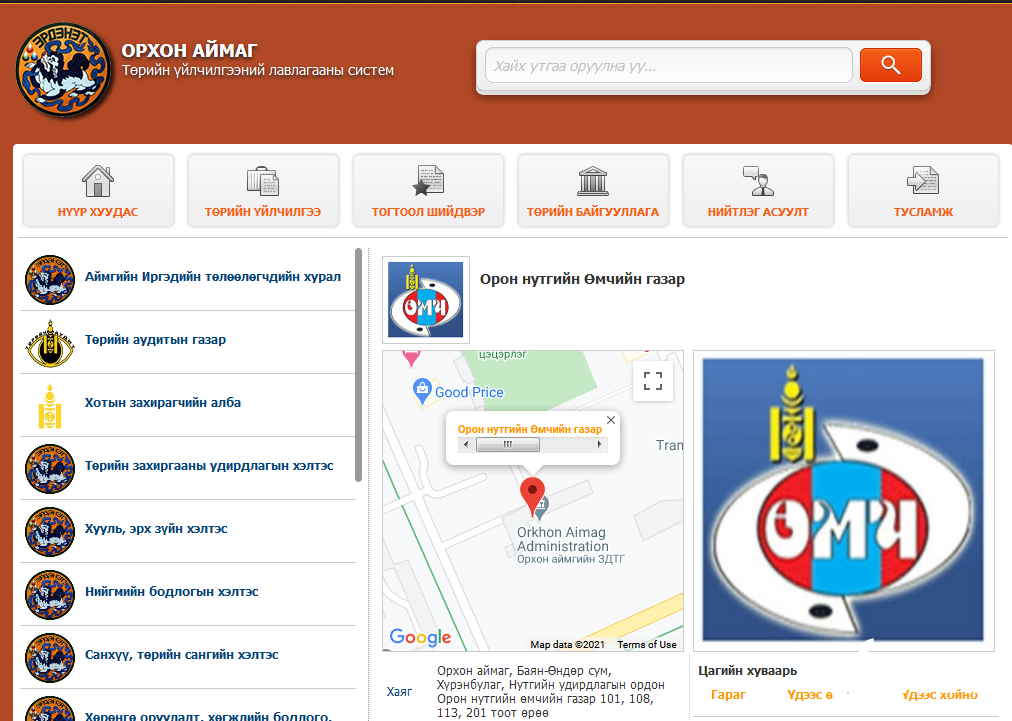Screen dimensions: 1012x721
Task: Open the Google logo link on map
Action: (420, 637)
